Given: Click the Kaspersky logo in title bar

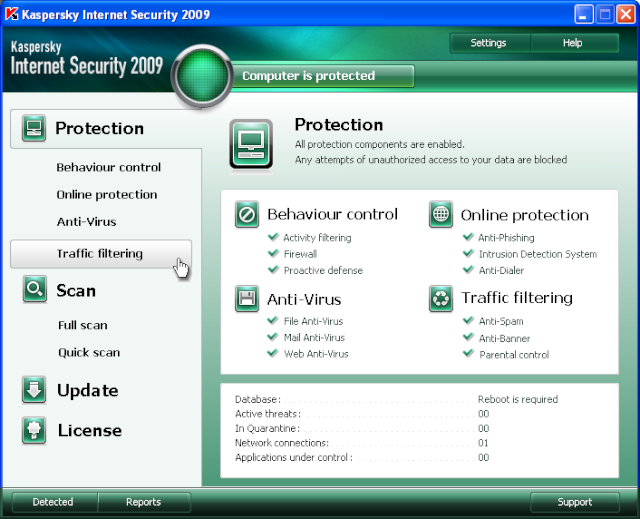Looking at the screenshot, I should point(12,14).
